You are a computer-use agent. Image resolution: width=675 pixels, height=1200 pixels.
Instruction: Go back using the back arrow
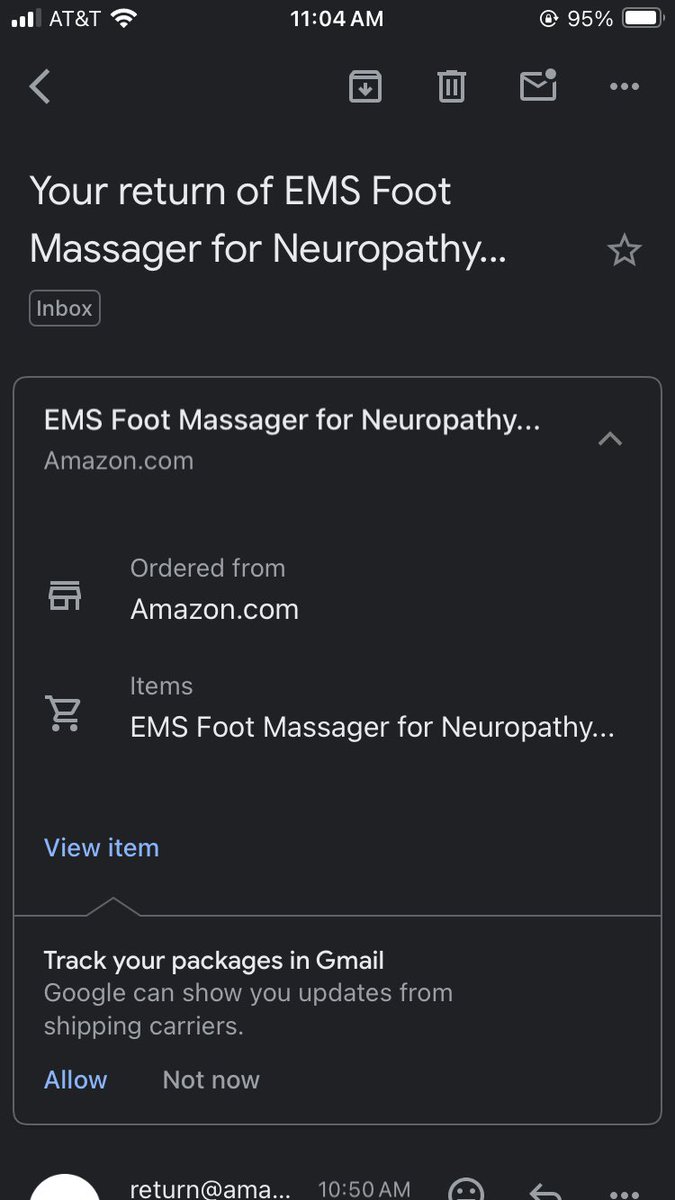(x=39, y=87)
